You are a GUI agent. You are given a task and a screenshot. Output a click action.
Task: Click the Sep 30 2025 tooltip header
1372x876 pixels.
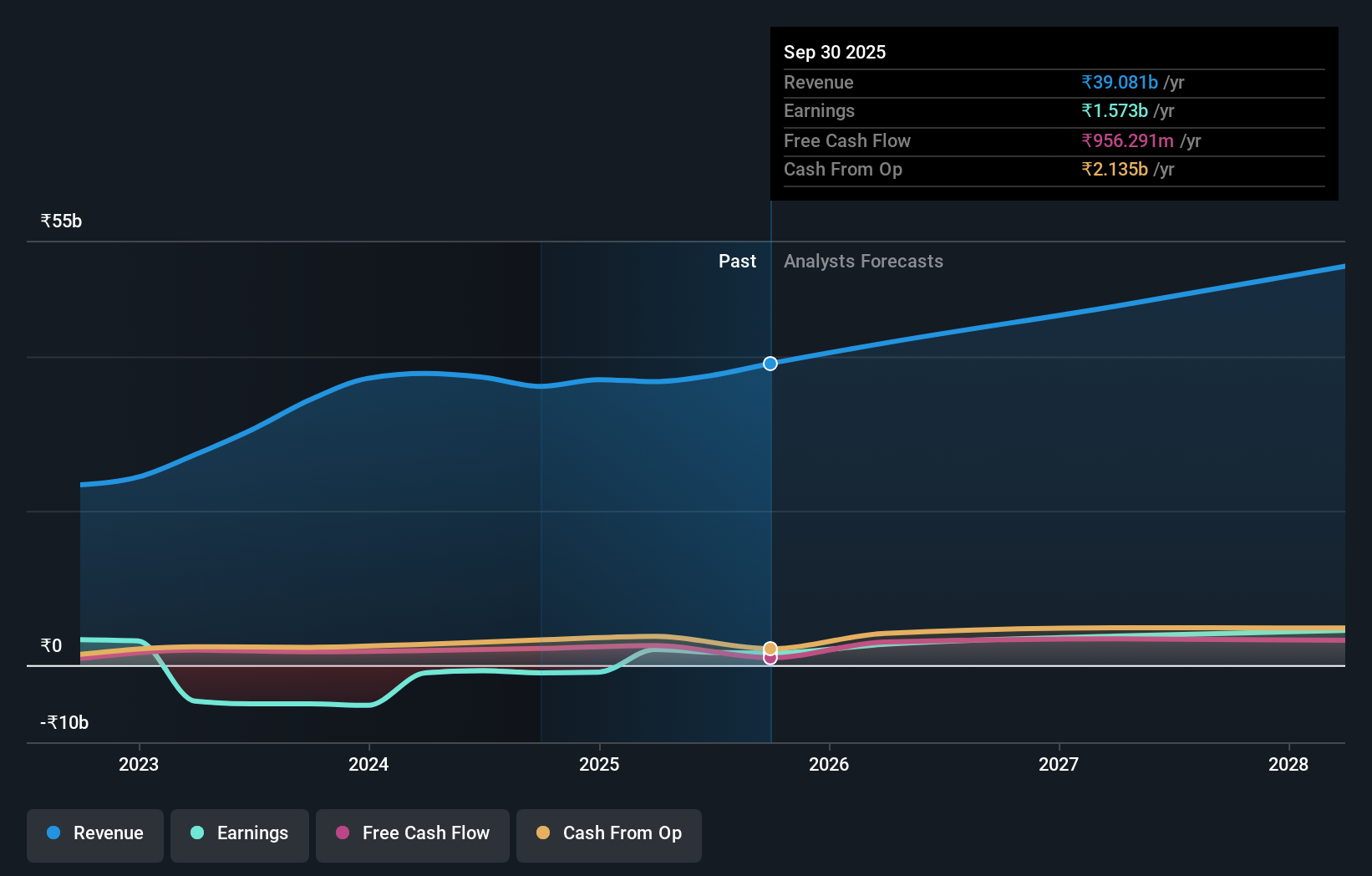tap(835, 52)
